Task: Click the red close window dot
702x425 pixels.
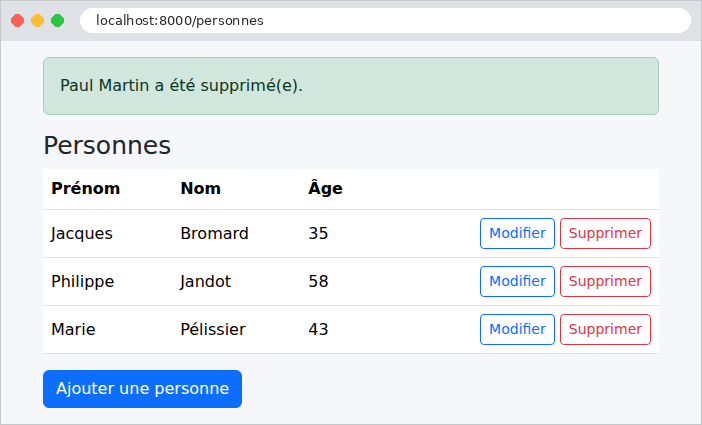Action: [x=17, y=21]
